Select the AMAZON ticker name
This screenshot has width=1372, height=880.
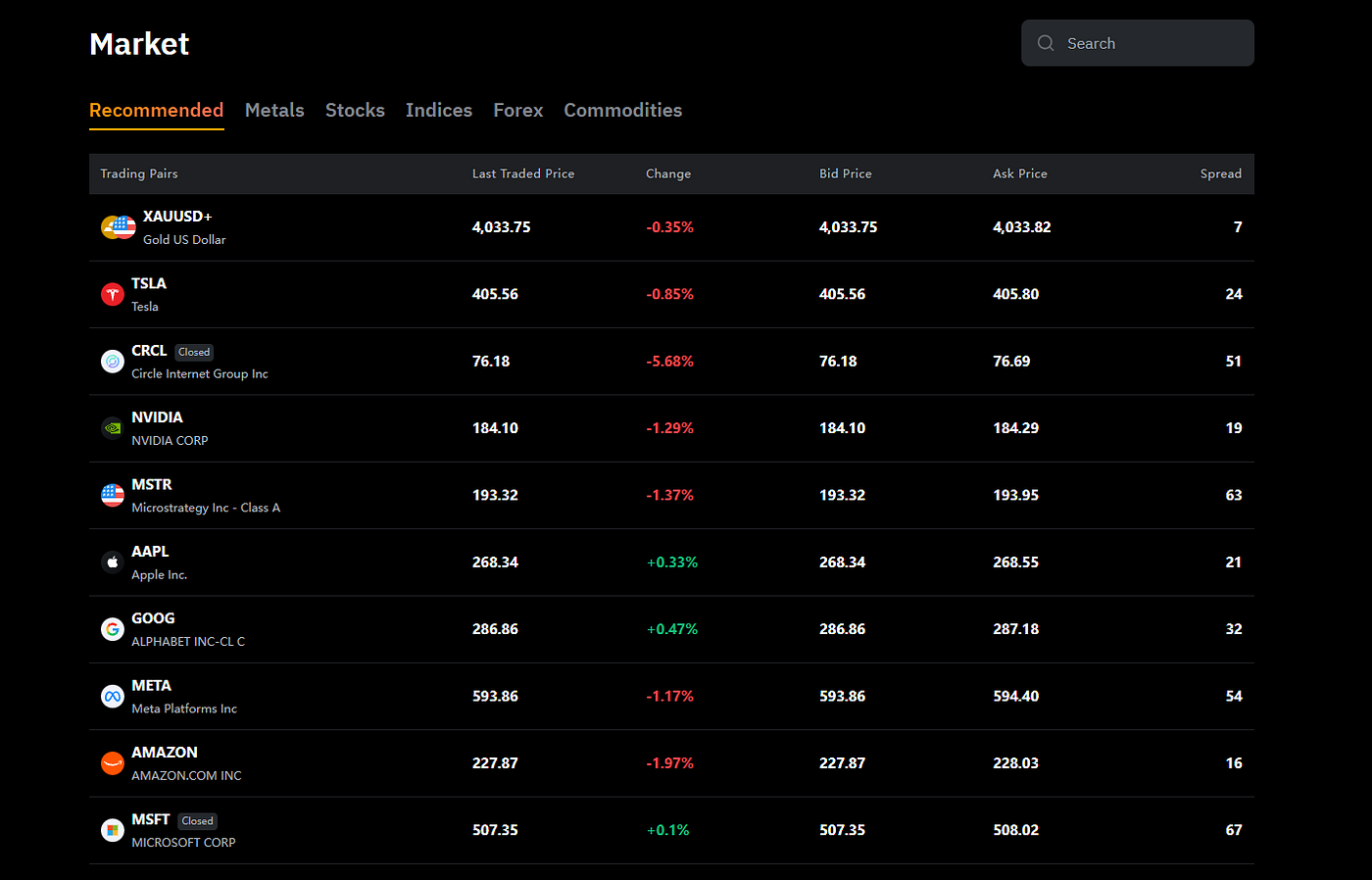(165, 753)
